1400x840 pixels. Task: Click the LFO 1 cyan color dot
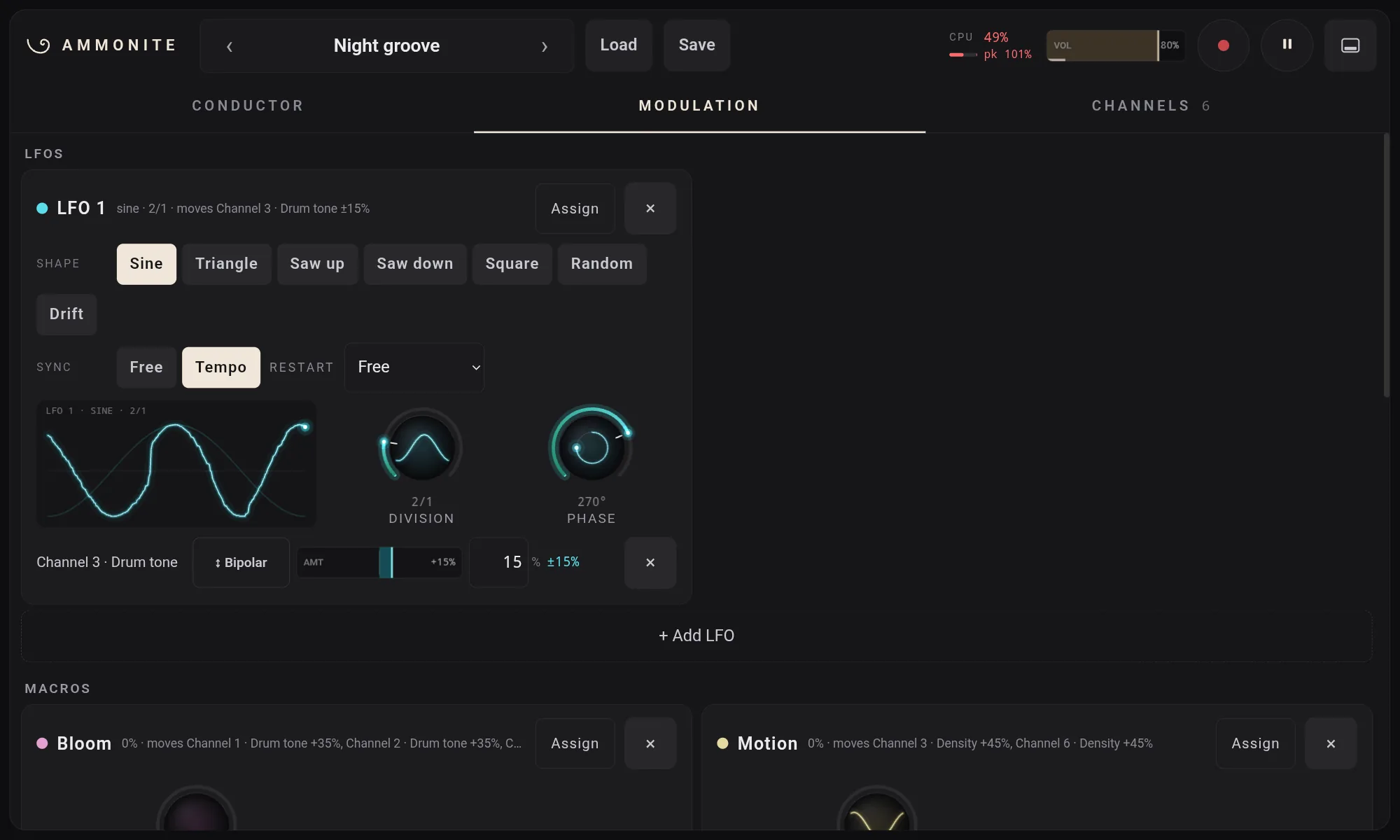point(42,208)
